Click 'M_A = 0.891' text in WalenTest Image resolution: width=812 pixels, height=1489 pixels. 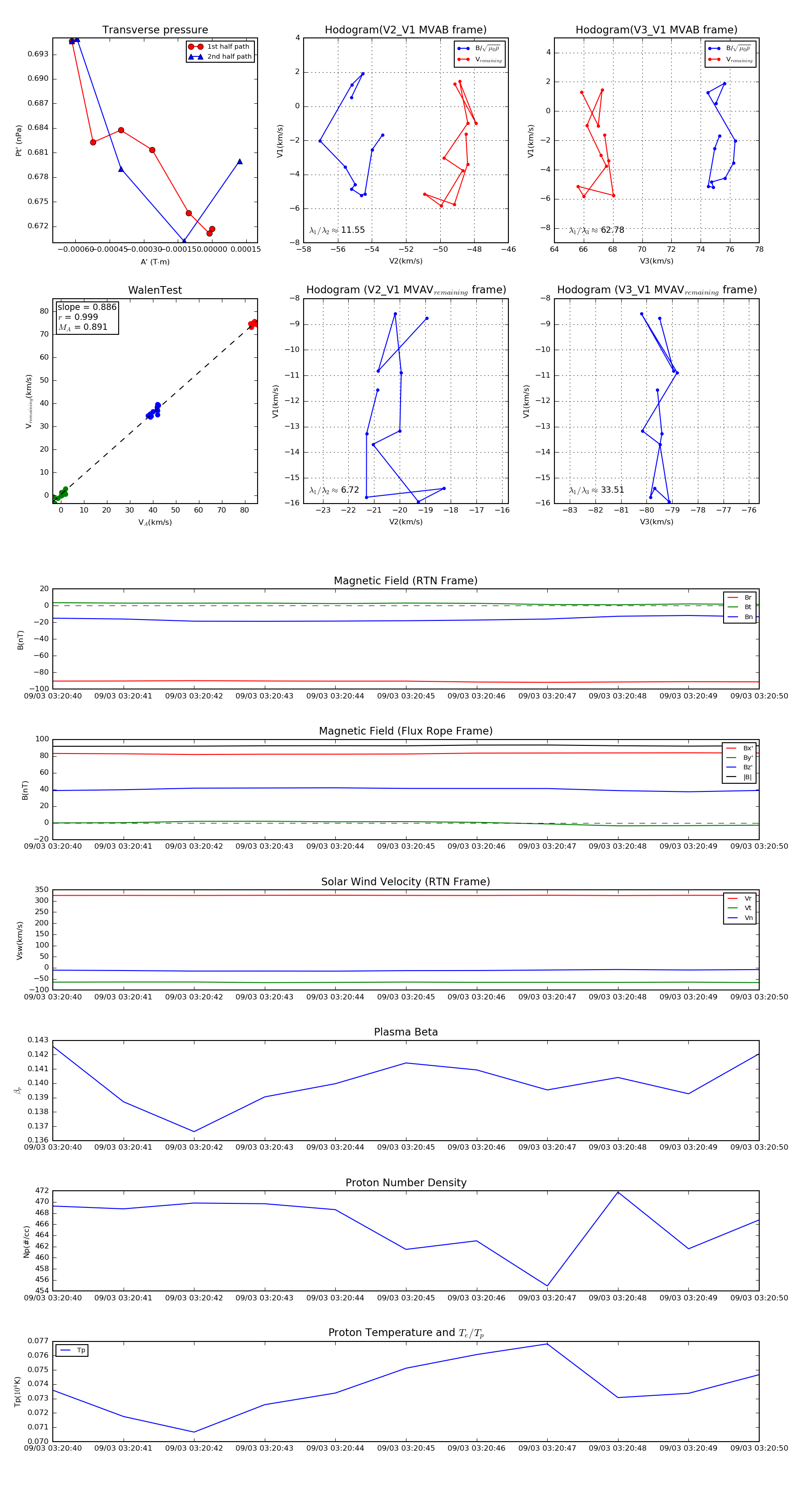83,327
